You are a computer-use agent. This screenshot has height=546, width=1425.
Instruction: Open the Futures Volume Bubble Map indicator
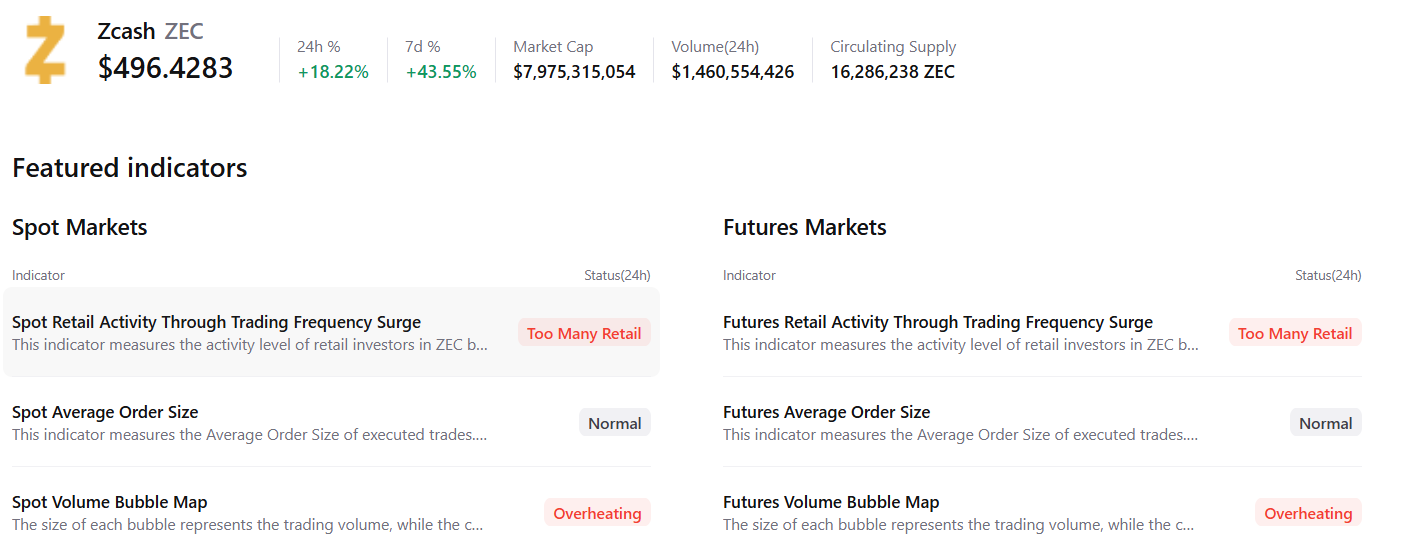click(830, 502)
